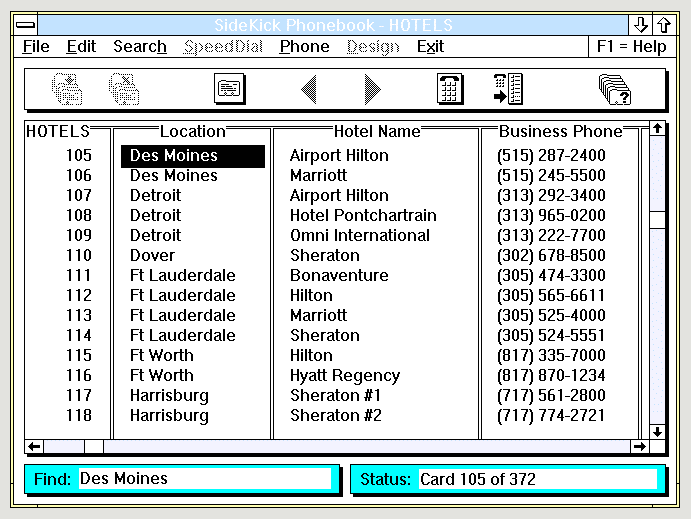Minimize window with title bar down arrow

click(640, 25)
